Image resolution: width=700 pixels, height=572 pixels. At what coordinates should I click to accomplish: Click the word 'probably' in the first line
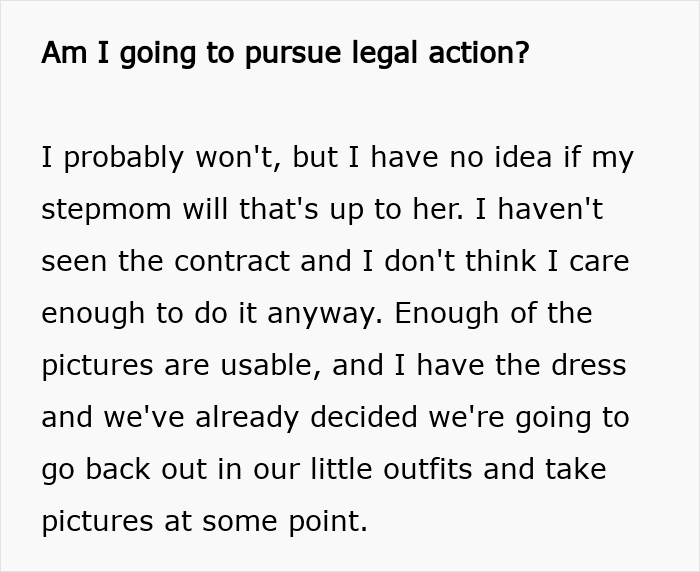click(x=124, y=159)
